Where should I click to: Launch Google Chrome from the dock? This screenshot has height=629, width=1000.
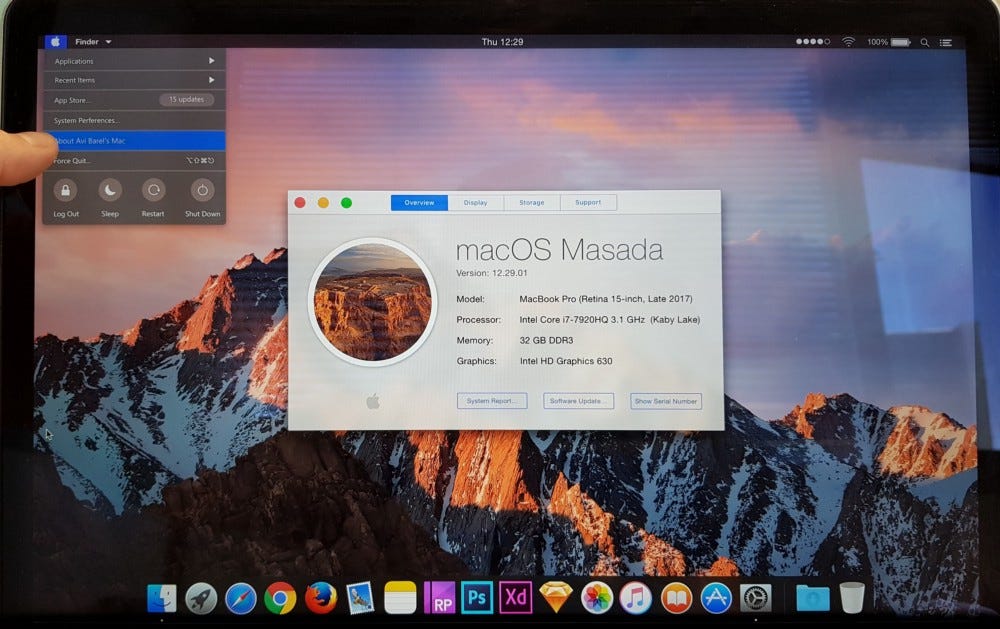pyautogui.click(x=280, y=599)
